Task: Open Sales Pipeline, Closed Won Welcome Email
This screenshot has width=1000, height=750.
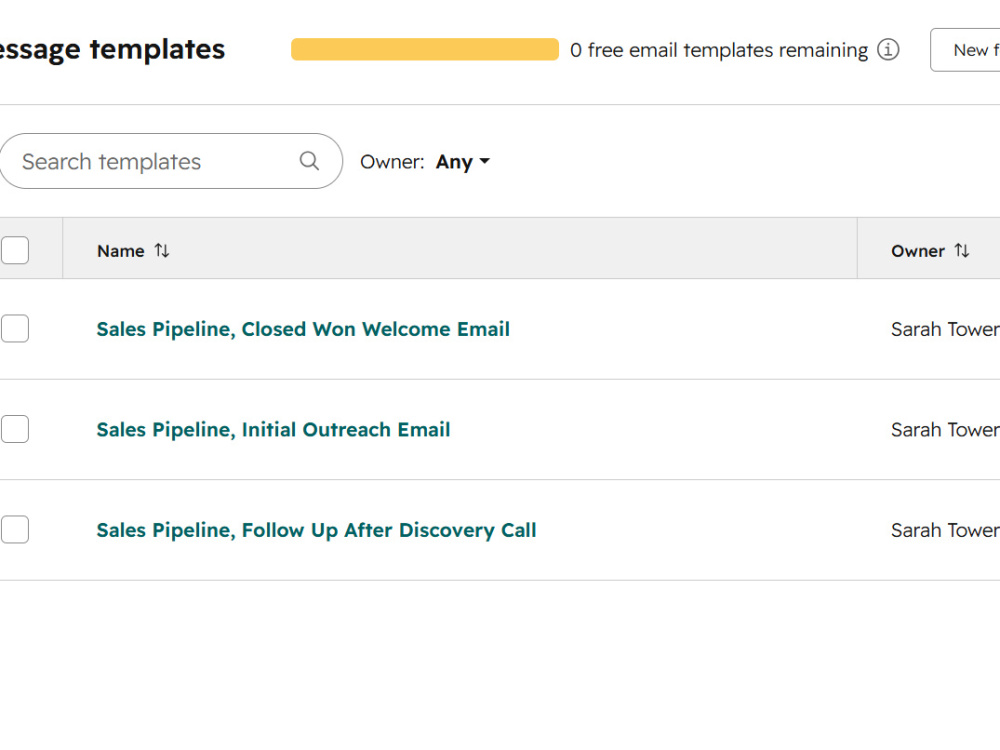Action: [x=303, y=329]
